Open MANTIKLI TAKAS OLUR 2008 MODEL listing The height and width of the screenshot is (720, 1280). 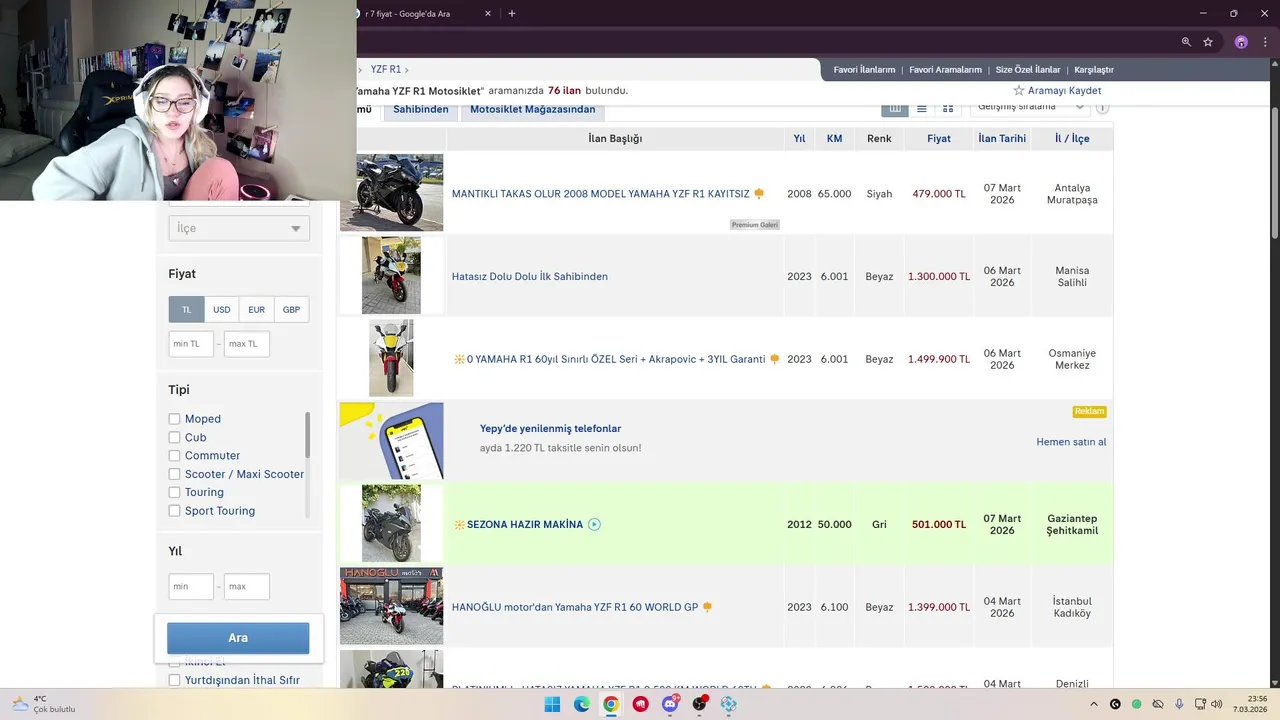point(601,194)
